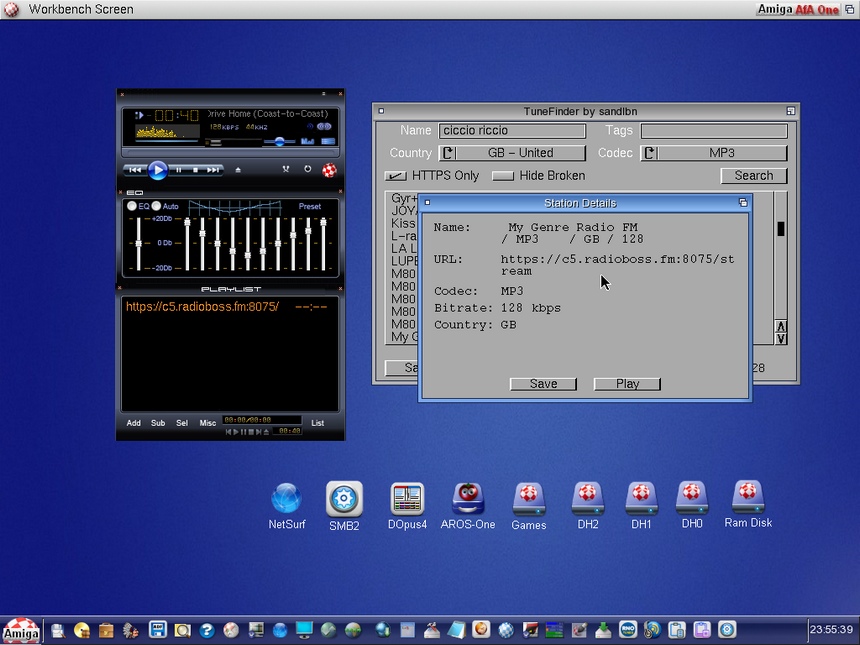Click the TuneFinder Name input field
This screenshot has width=860, height=645.
point(512,131)
